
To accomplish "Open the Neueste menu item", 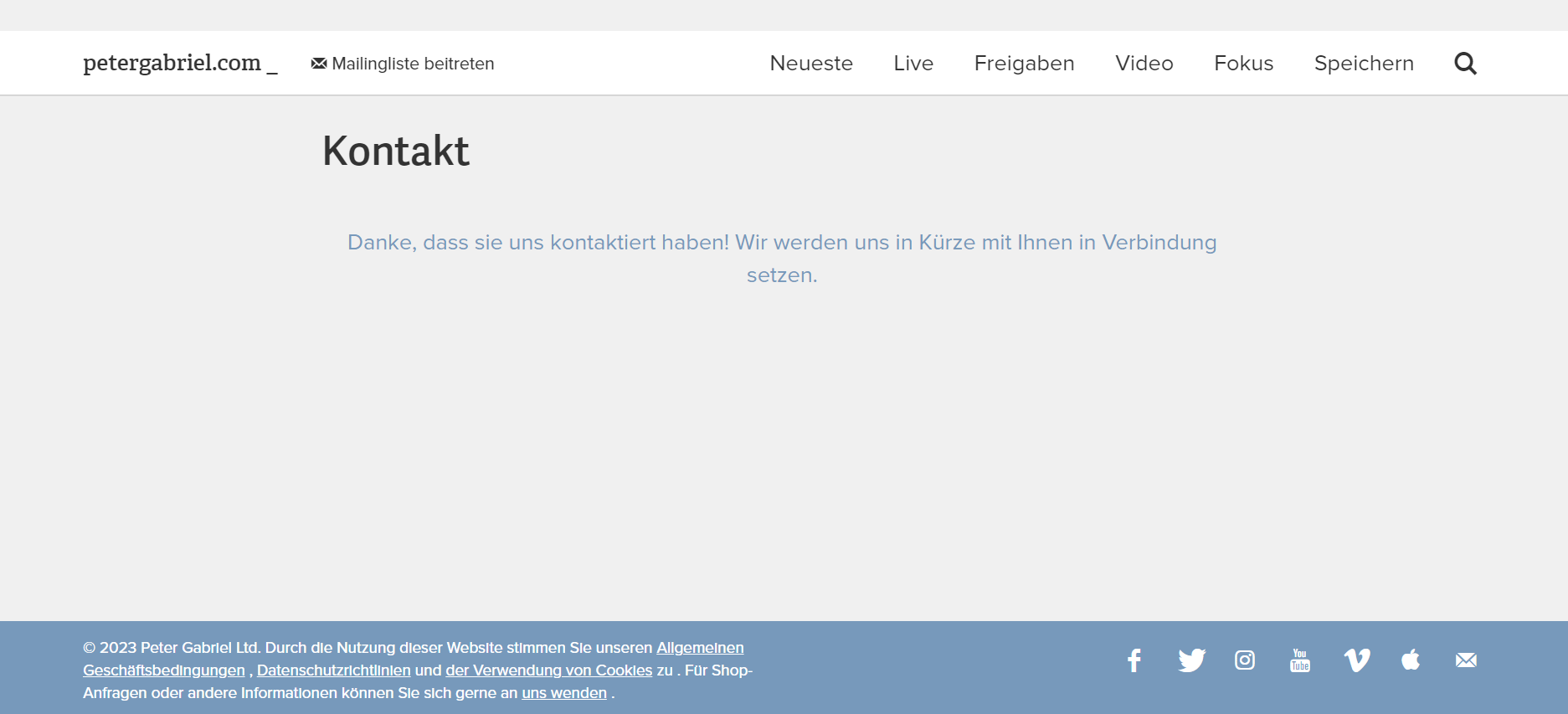I will 811,64.
